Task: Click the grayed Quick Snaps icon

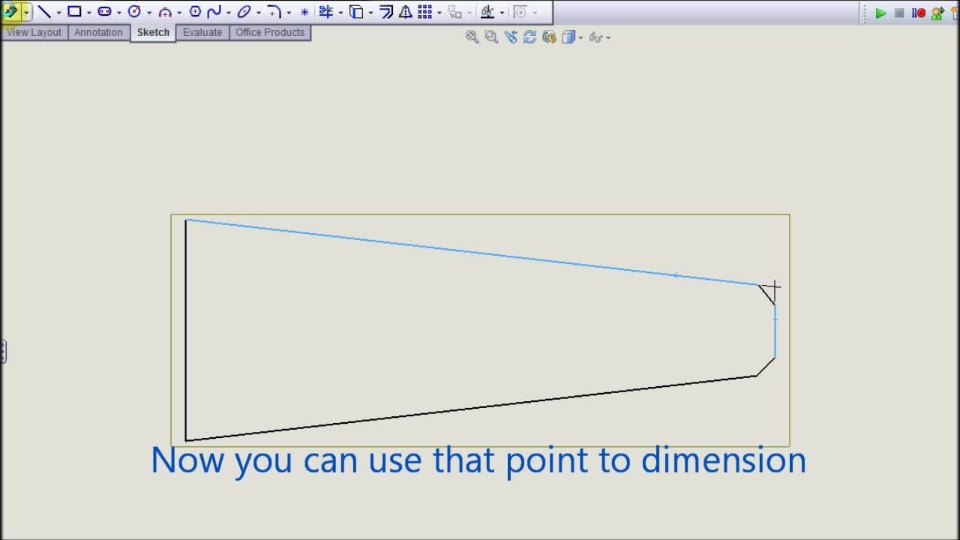Action: [x=520, y=11]
